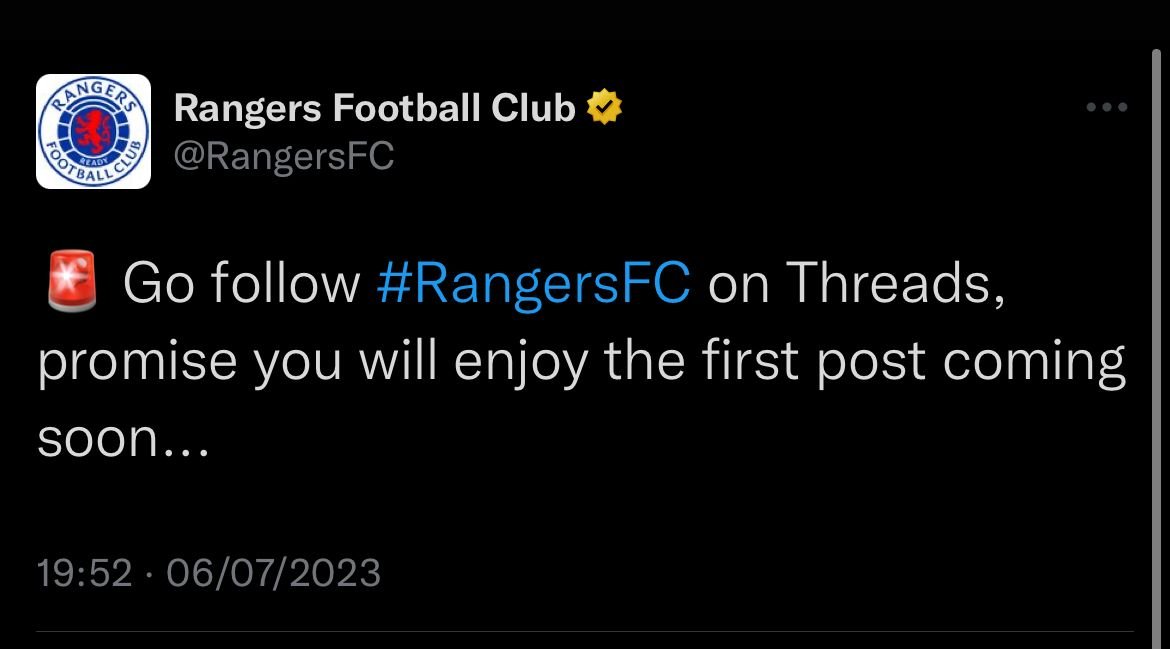Click the words Go follow
This screenshot has width=1170, height=649.
click(x=241, y=285)
